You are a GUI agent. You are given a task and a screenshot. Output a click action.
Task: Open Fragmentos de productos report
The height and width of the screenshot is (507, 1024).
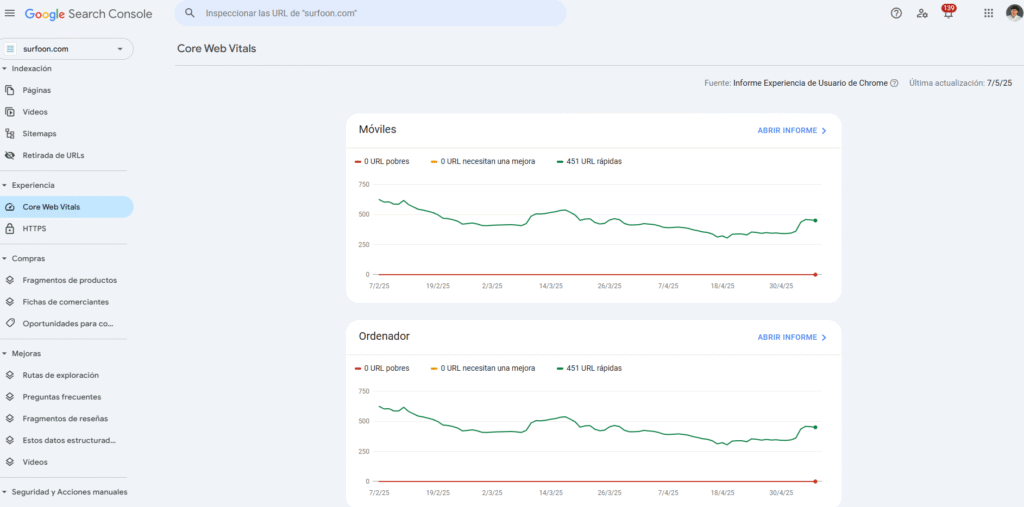[x=69, y=280]
